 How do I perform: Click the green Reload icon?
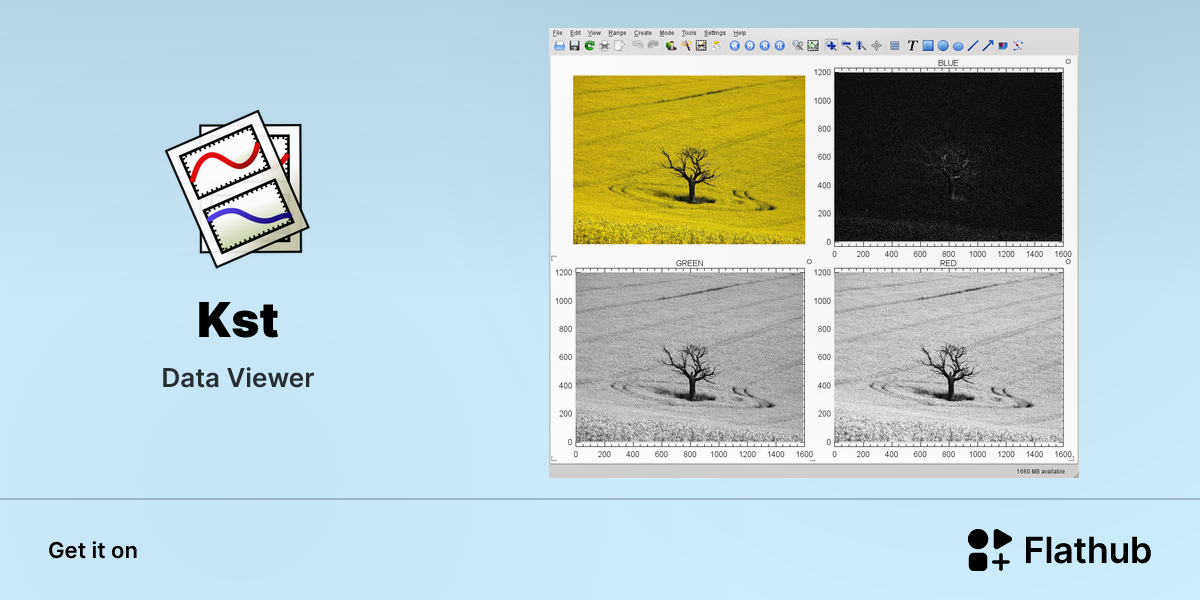click(x=590, y=46)
